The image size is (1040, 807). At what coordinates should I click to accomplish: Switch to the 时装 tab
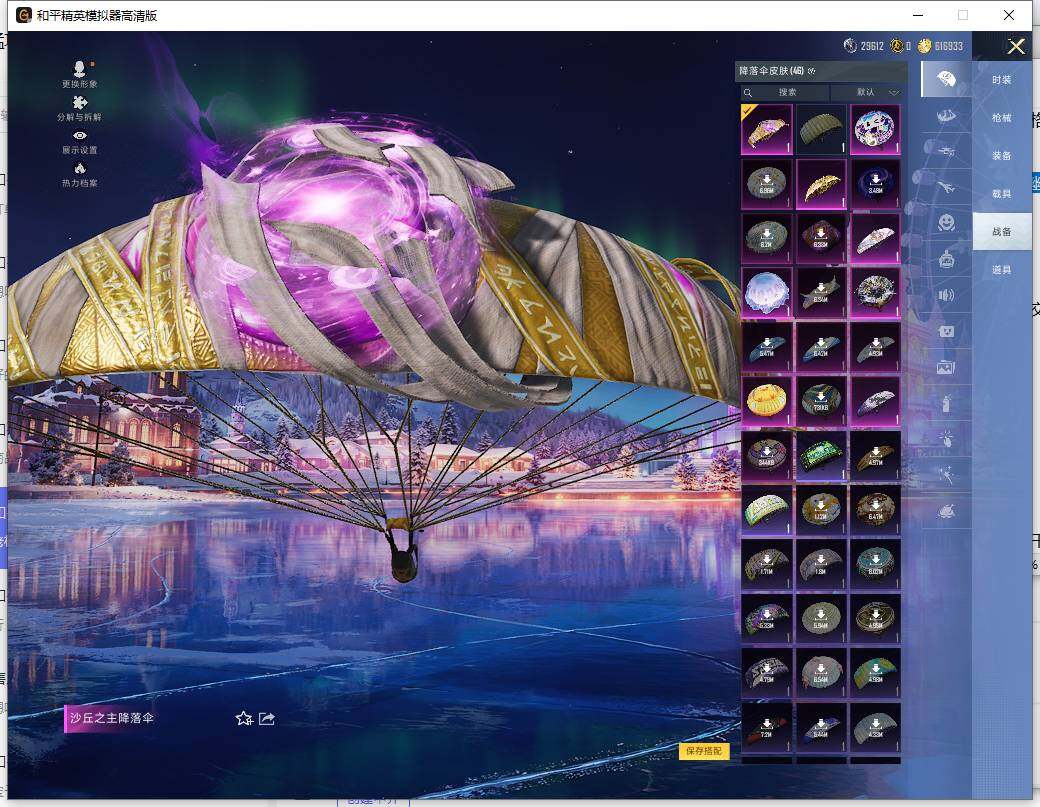[1002, 80]
